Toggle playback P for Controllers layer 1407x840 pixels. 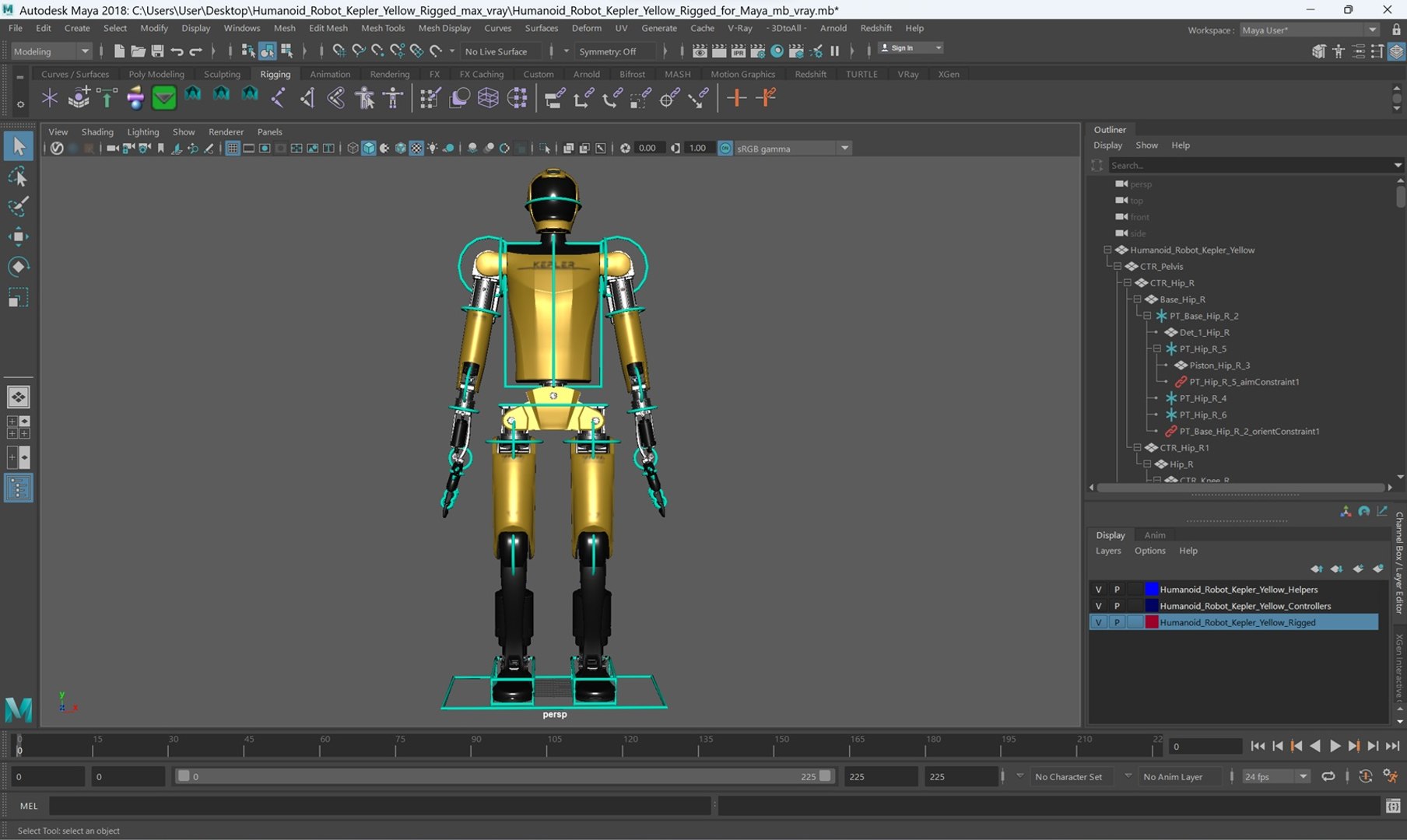coord(1117,606)
